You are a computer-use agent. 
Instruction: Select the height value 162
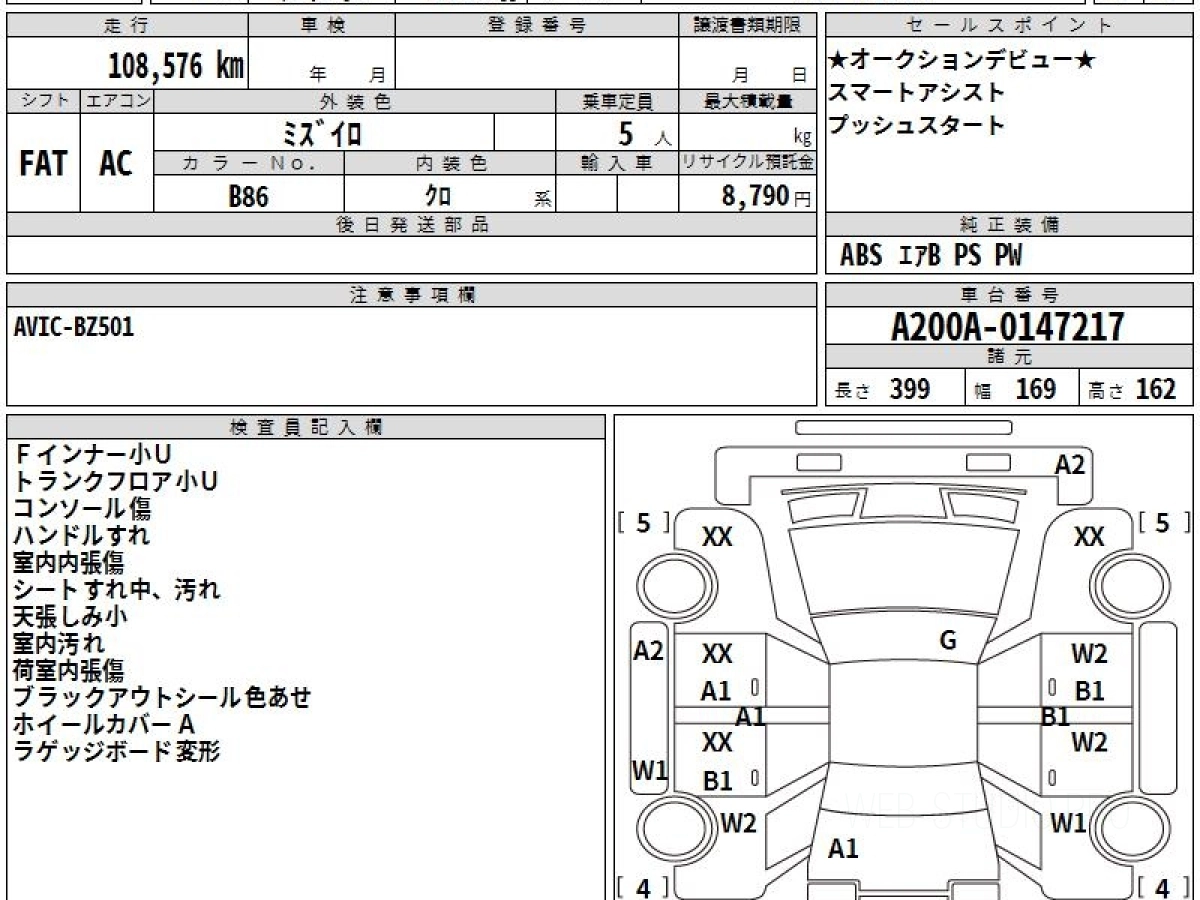coord(1155,389)
